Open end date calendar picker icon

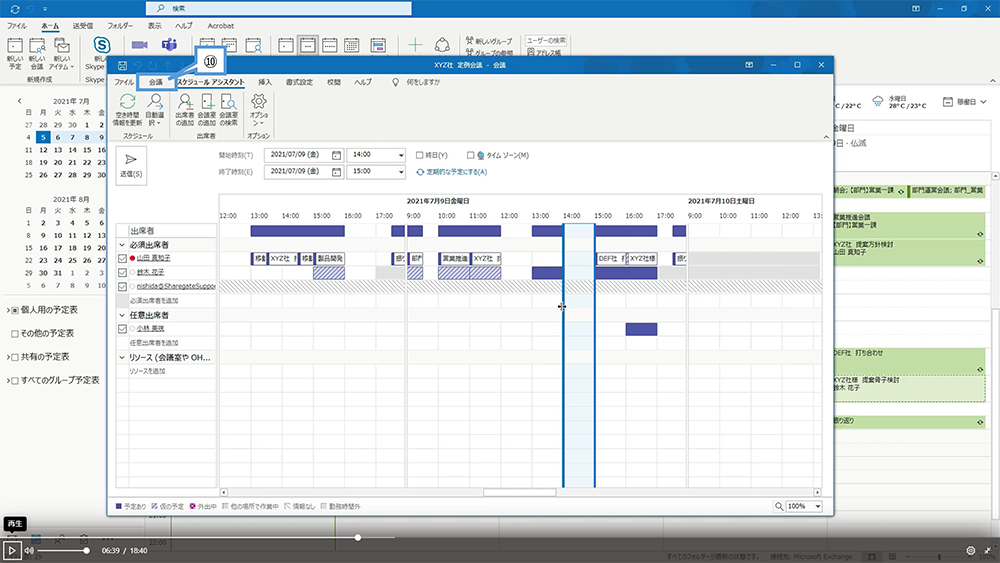336,172
